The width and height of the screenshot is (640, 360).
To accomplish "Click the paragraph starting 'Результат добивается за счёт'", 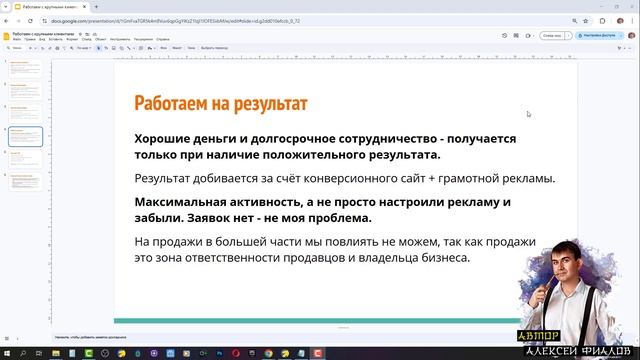I will 345,178.
